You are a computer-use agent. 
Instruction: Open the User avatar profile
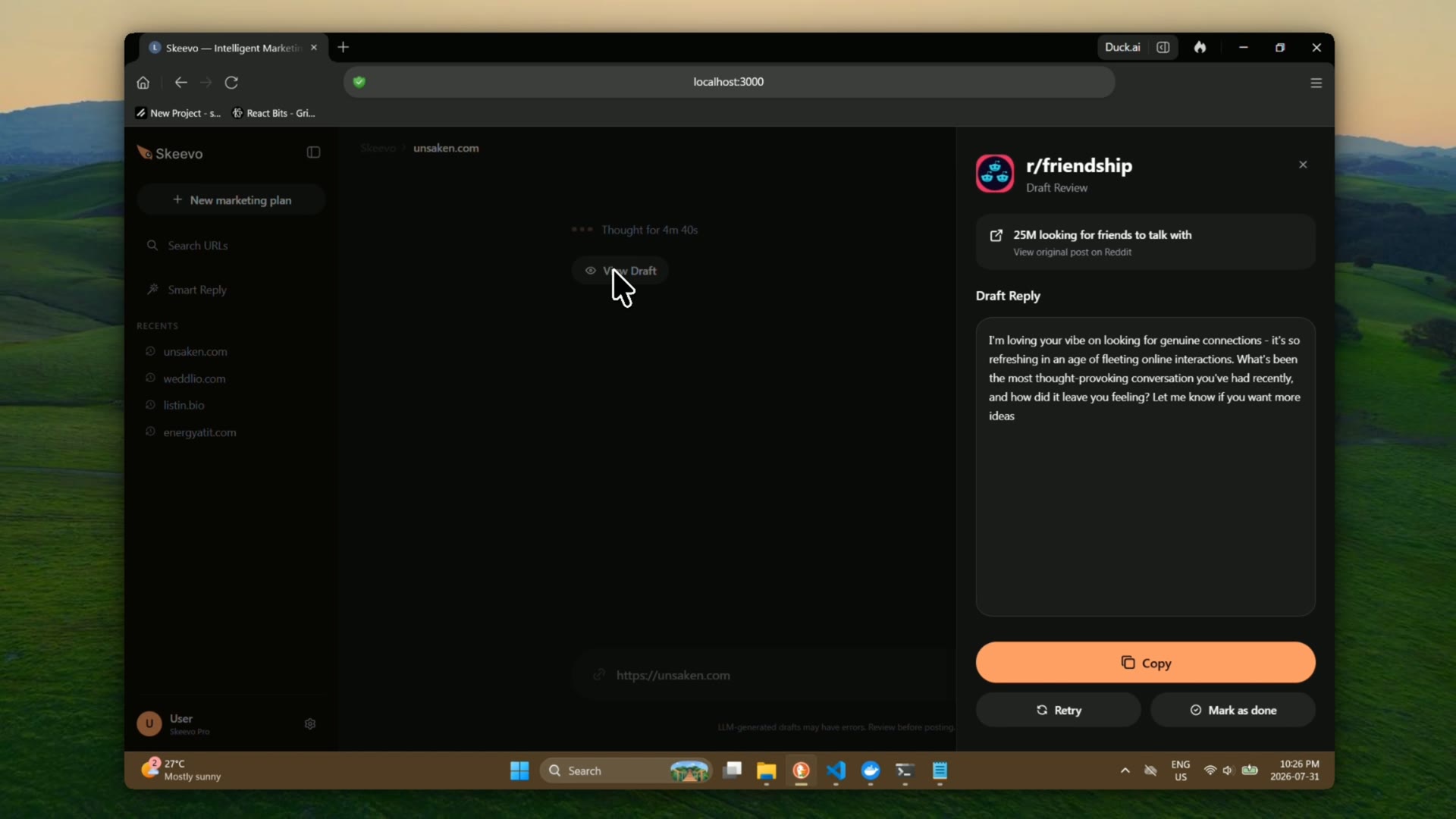click(x=149, y=723)
